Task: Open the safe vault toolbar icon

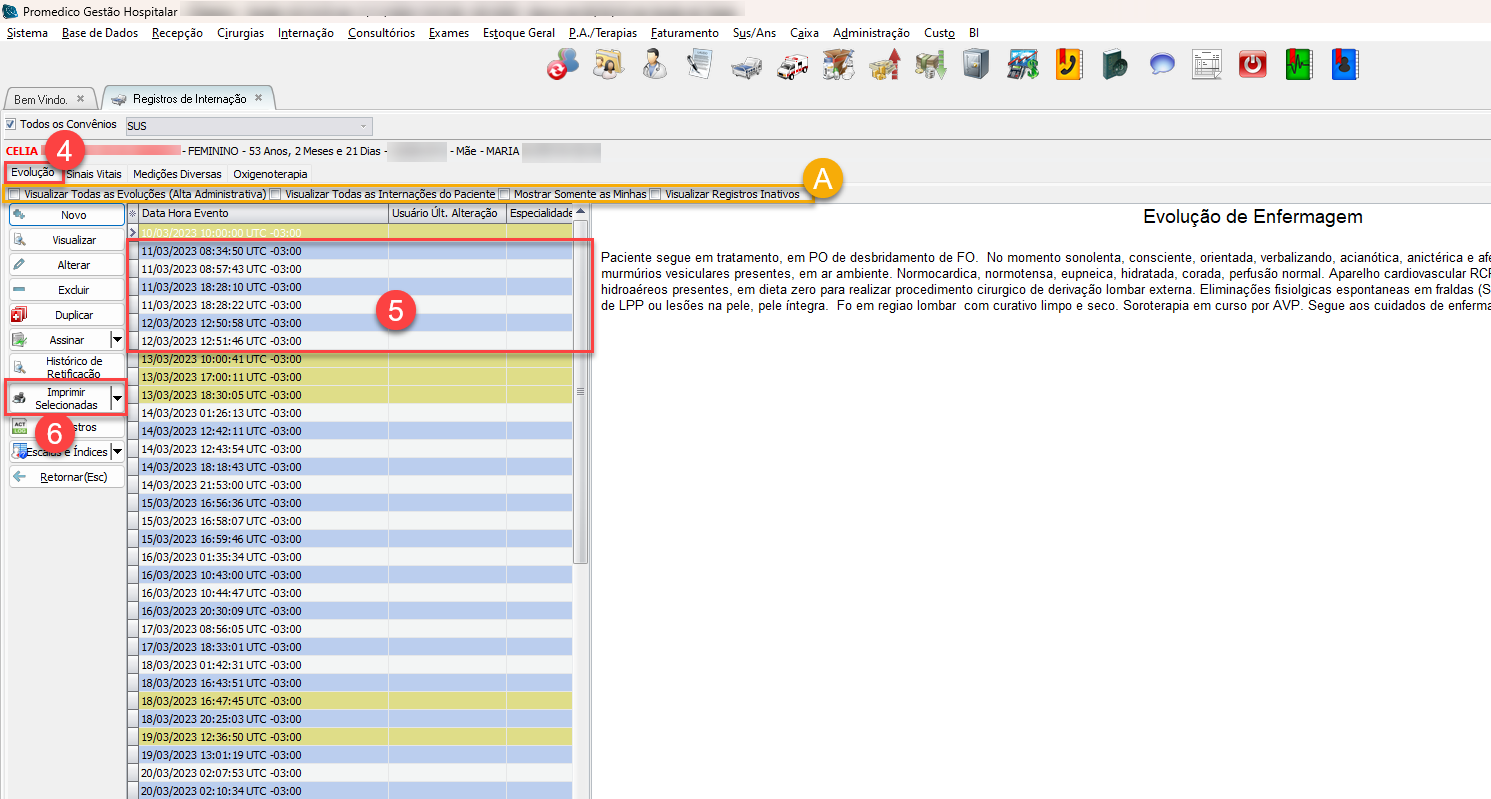Action: (x=976, y=65)
